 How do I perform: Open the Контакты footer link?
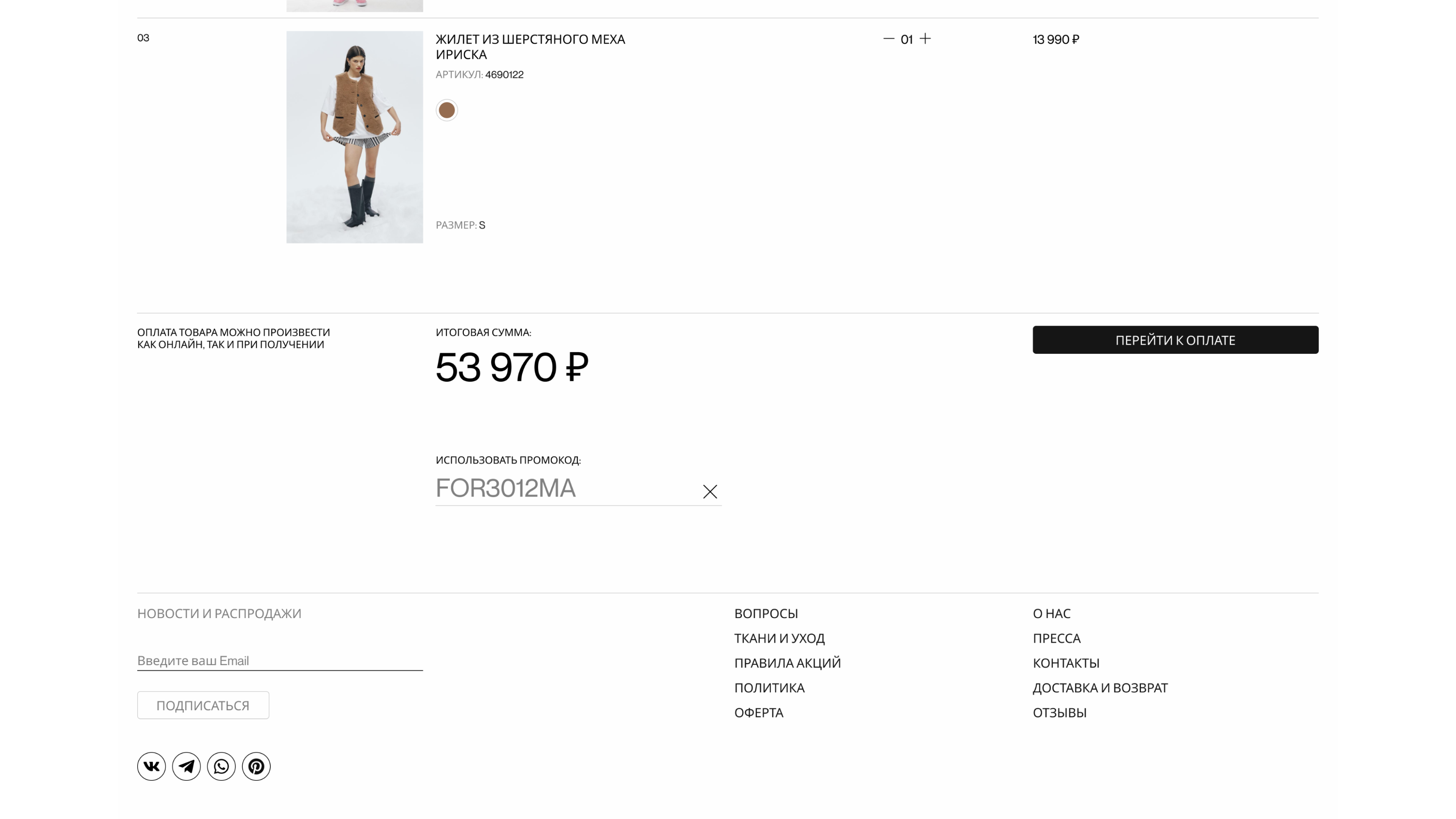tap(1066, 663)
